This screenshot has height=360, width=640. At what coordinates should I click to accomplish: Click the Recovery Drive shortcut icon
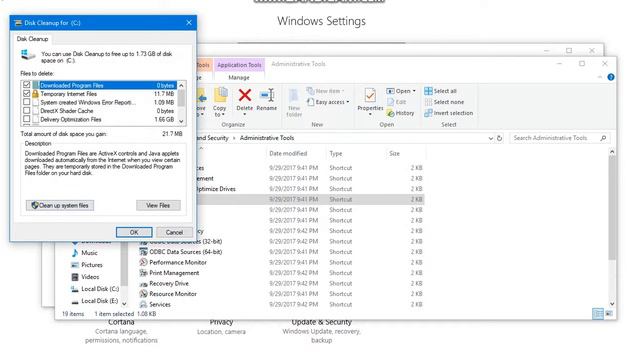143,284
